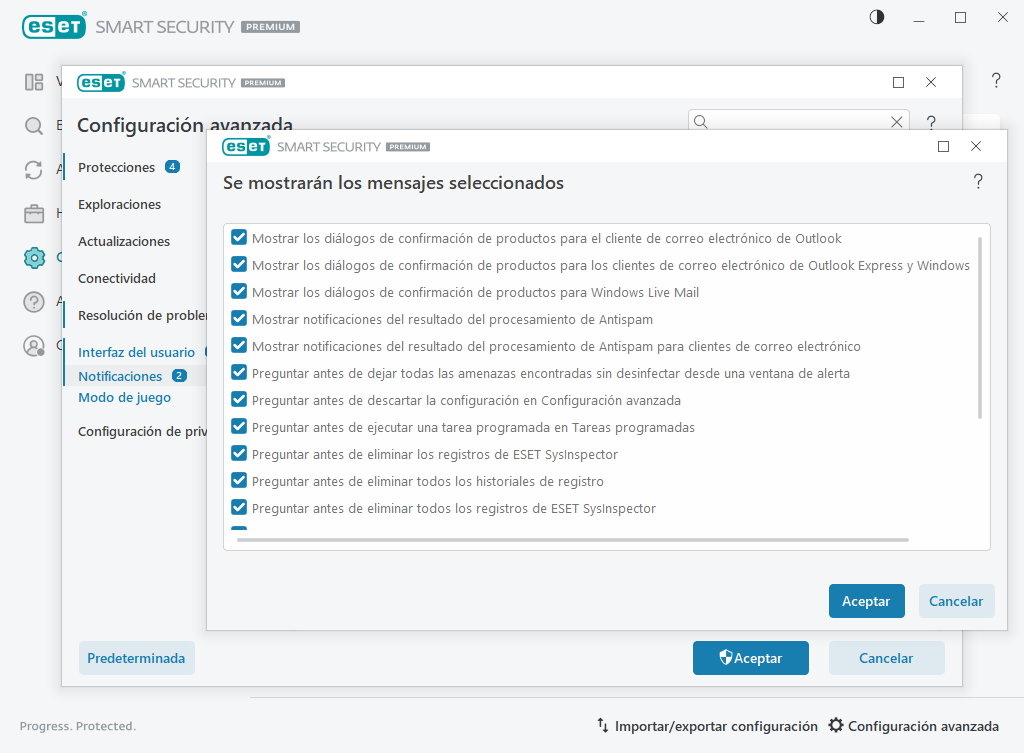The height and width of the screenshot is (753, 1024).
Task: Click the computer scan magnifier sidebar icon
Action: click(x=34, y=126)
